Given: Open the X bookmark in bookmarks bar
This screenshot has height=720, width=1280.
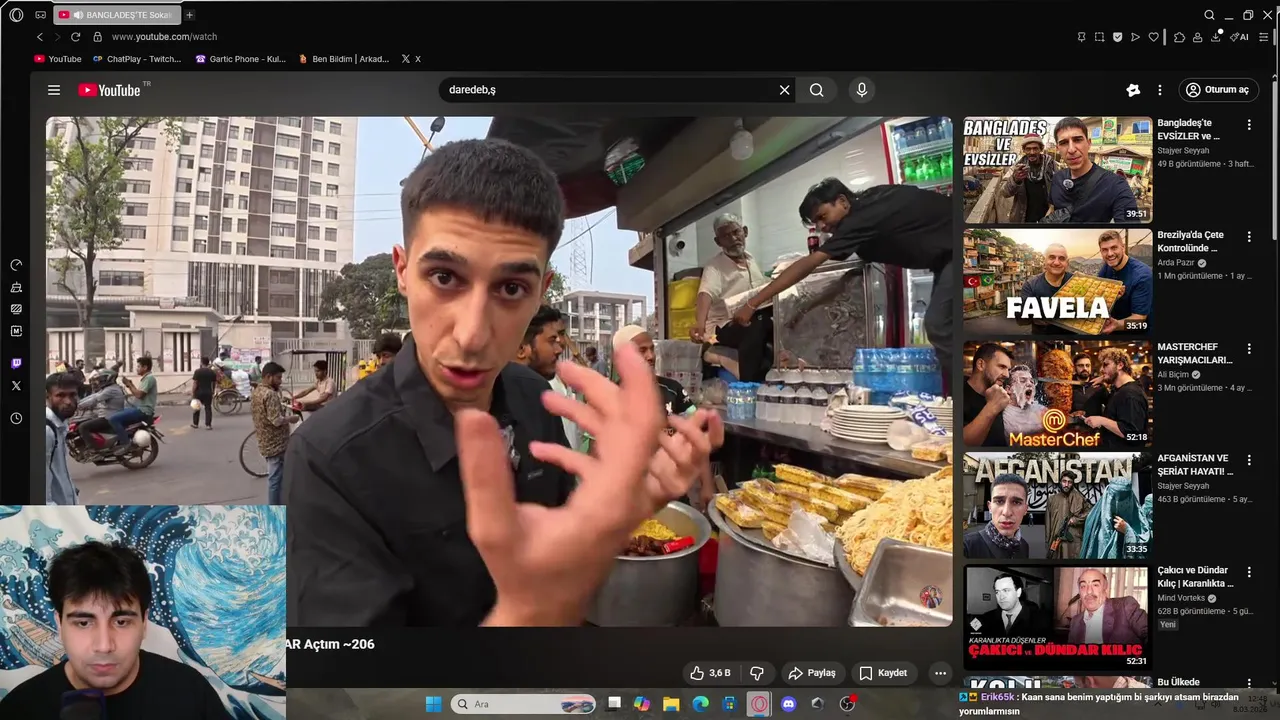Looking at the screenshot, I should 410,59.
